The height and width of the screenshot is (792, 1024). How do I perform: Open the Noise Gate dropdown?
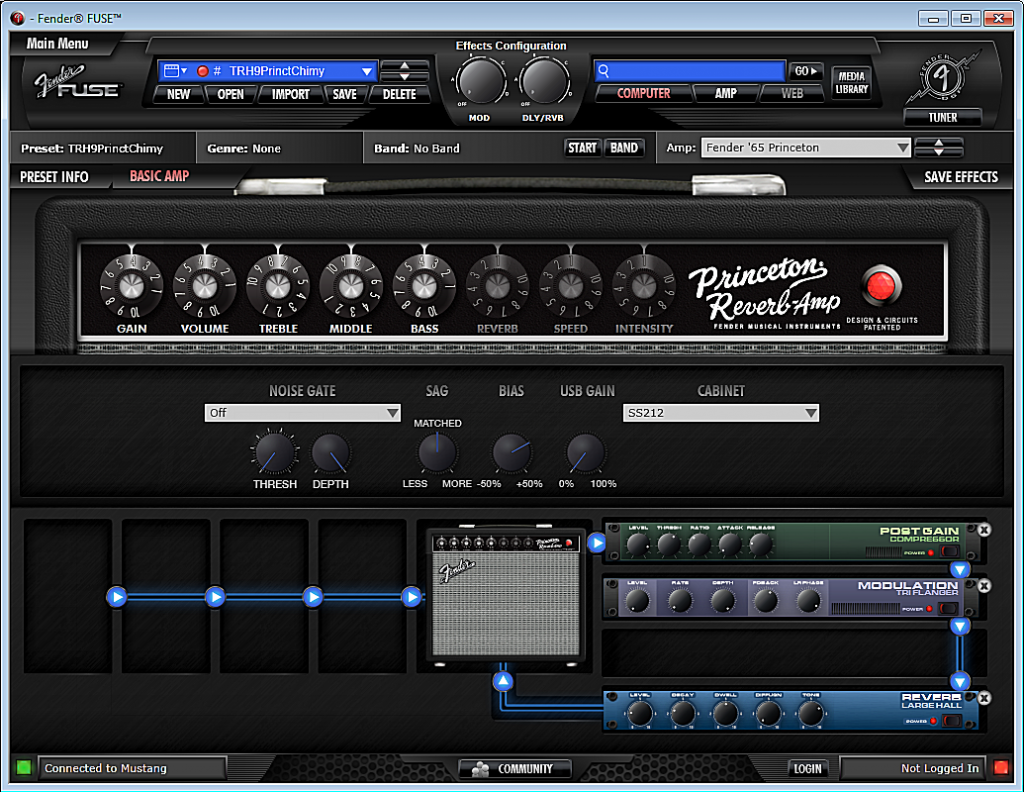302,413
